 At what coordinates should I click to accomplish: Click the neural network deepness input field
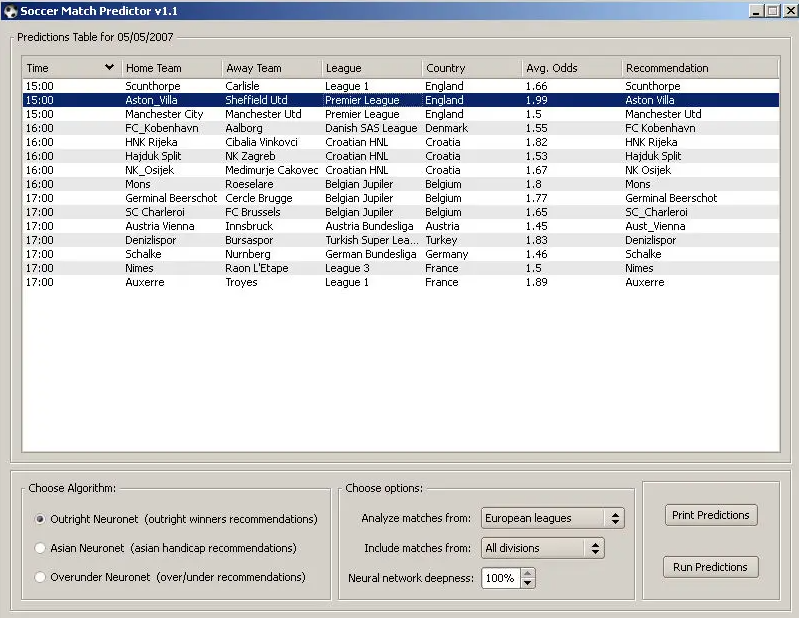pos(500,578)
